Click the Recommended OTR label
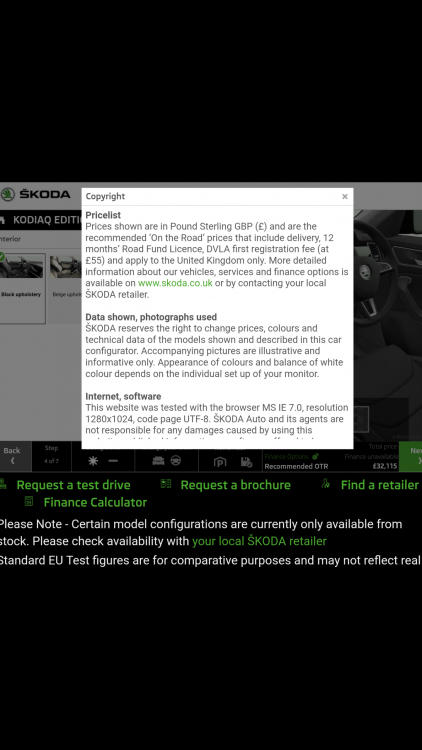 (x=296, y=466)
